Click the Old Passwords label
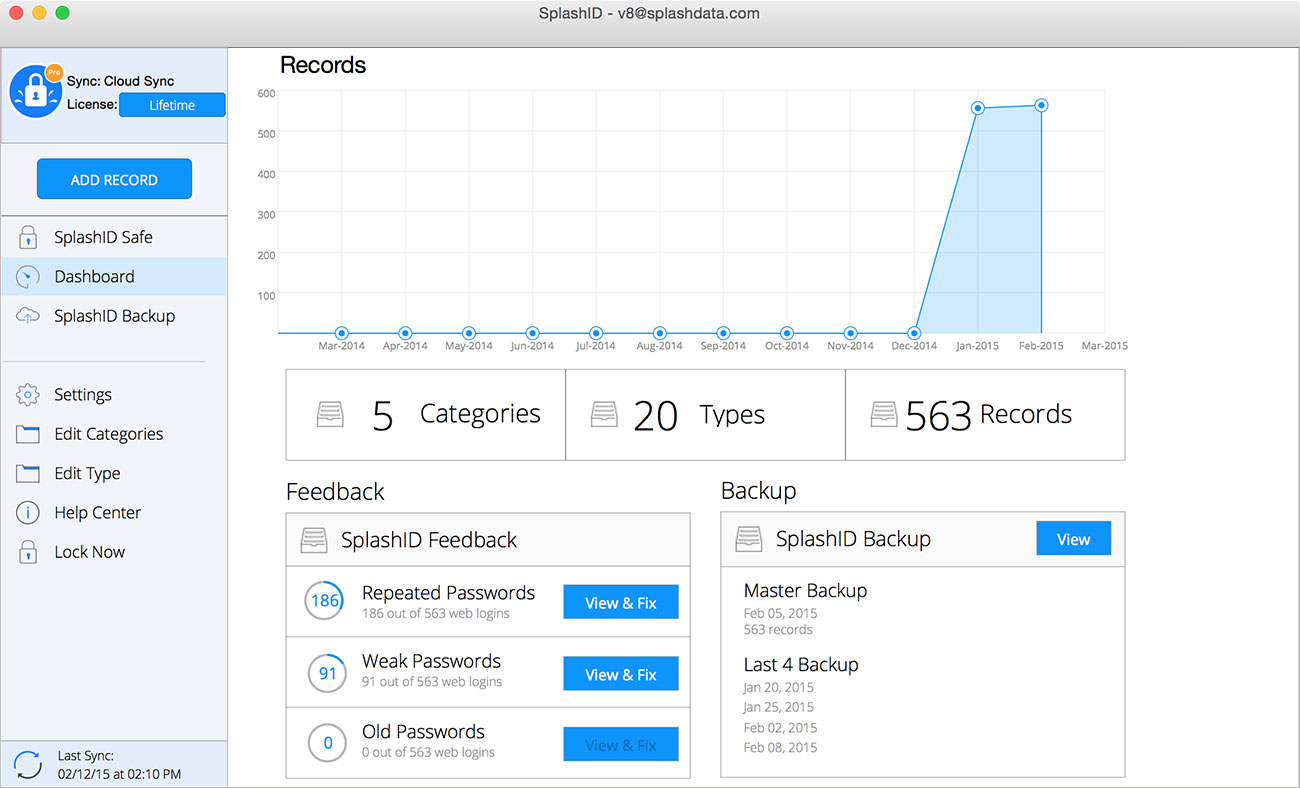1300x788 pixels. [x=423, y=732]
